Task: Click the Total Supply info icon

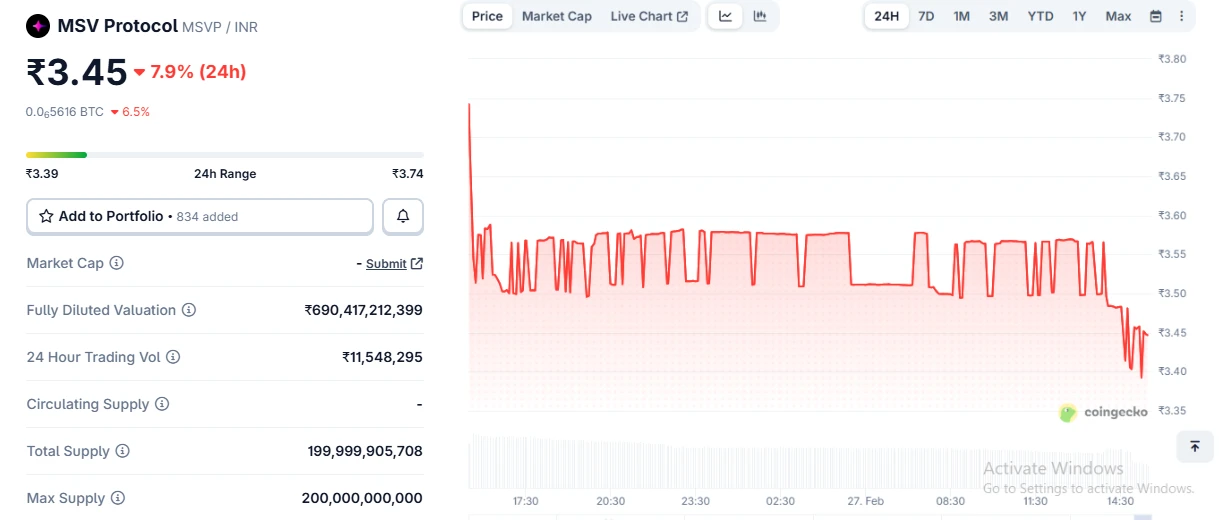Action: coord(123,451)
